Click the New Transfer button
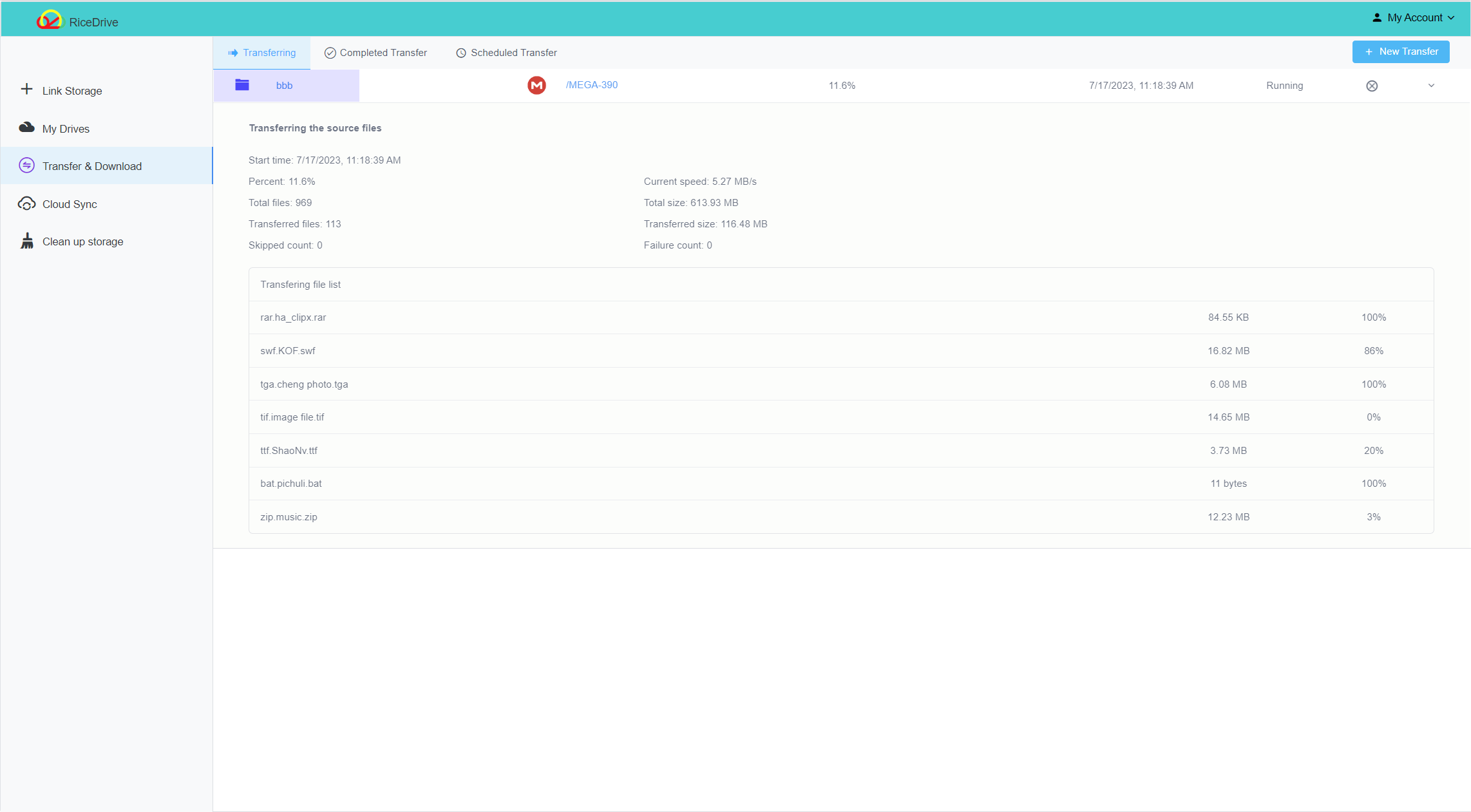The height and width of the screenshot is (812, 1471). pos(1400,52)
